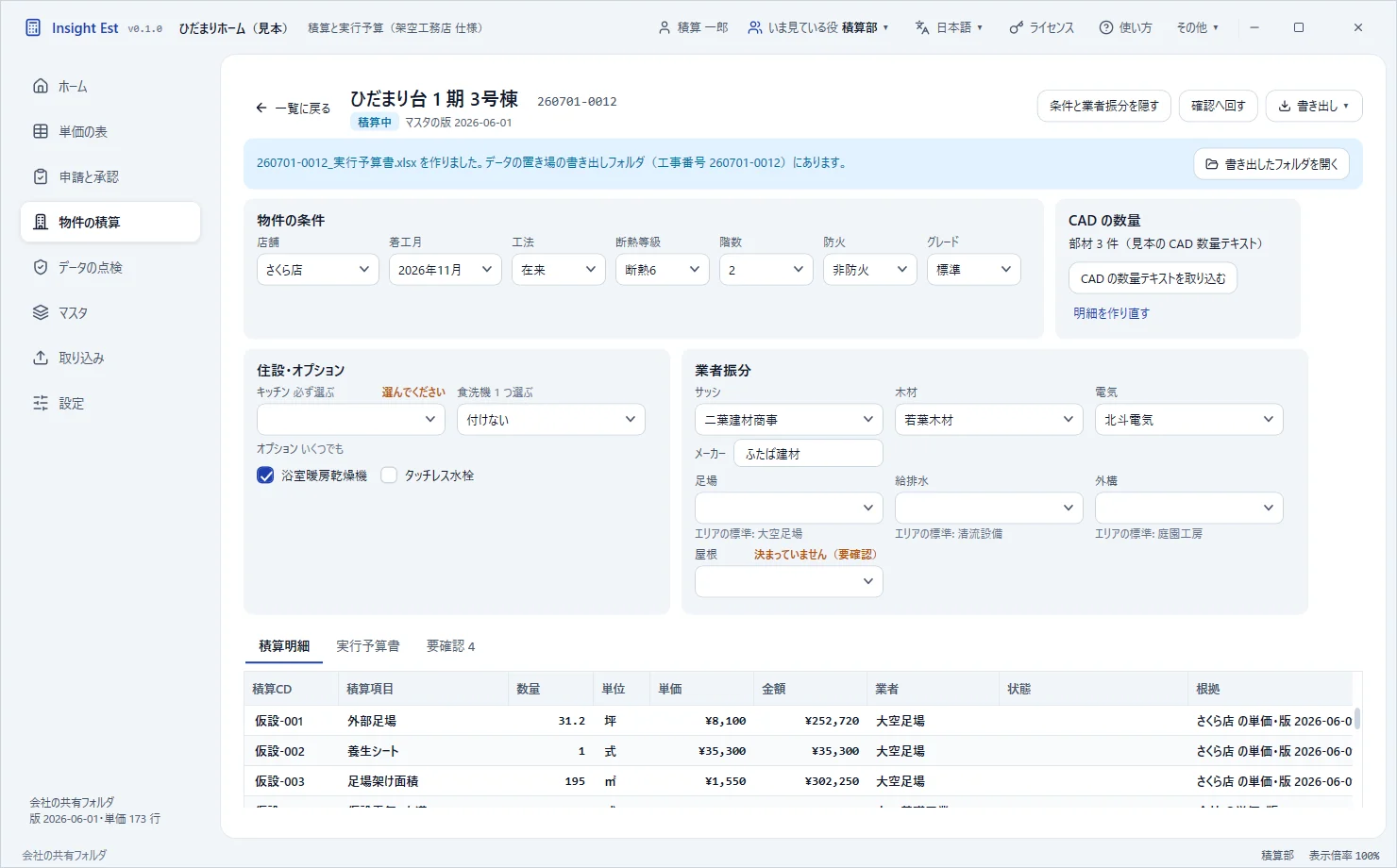Click the estimate table vertical scrollbar
Screen dimensions: 1397x868
click(x=1357, y=719)
